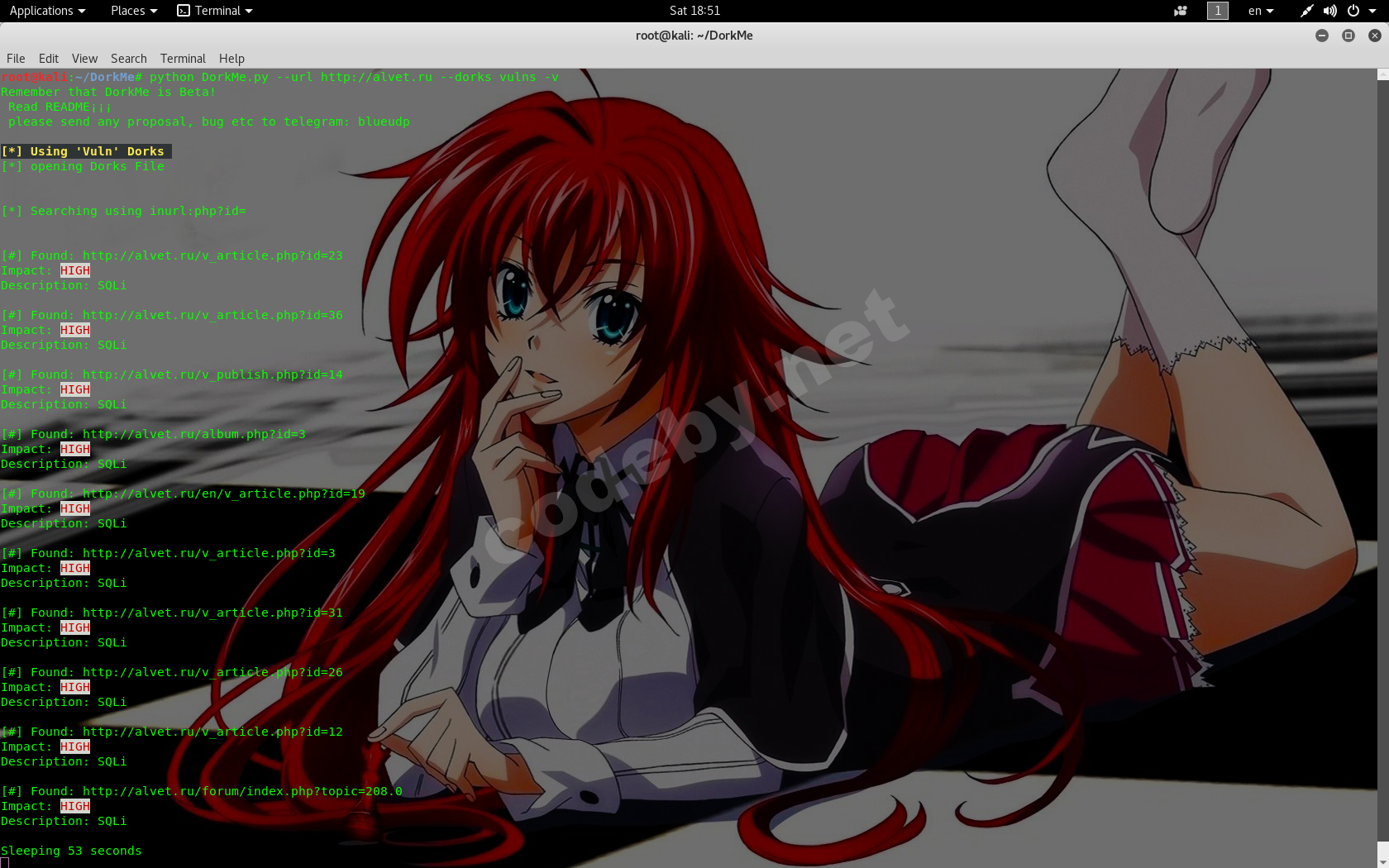Click the power icon in top bar

(1353, 11)
